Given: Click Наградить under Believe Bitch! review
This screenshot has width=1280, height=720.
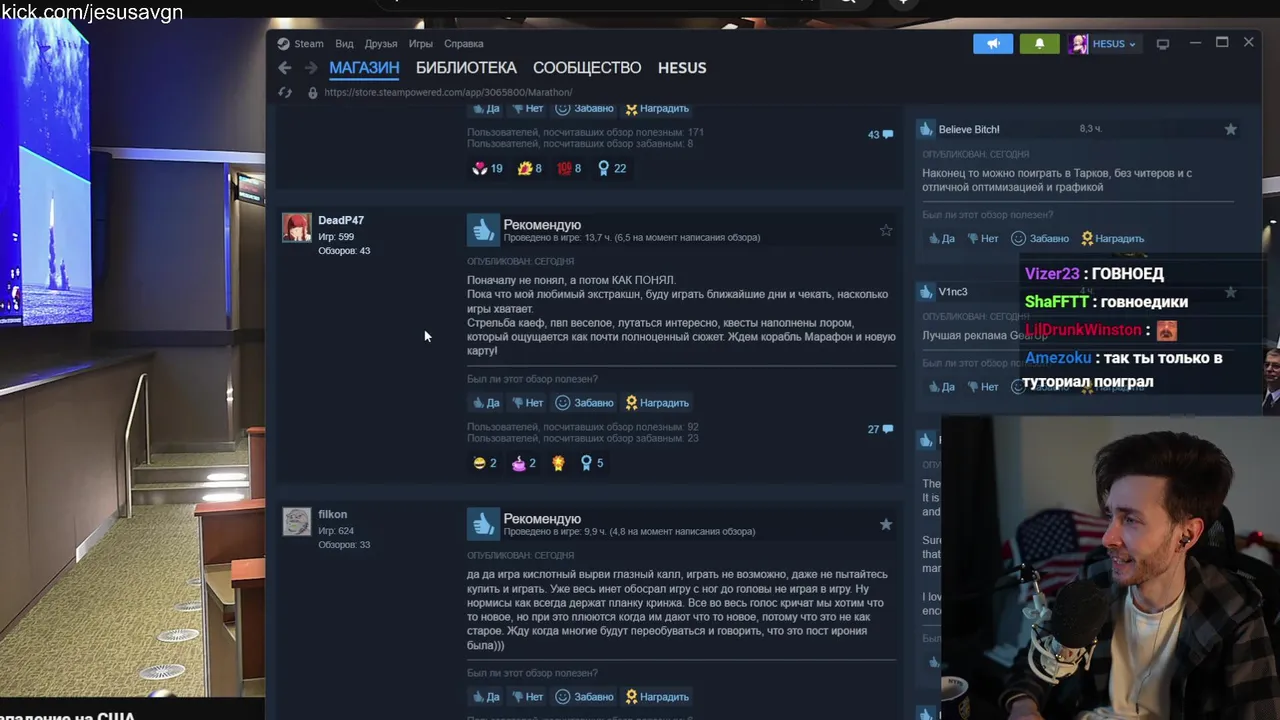Looking at the screenshot, I should pos(1111,239).
